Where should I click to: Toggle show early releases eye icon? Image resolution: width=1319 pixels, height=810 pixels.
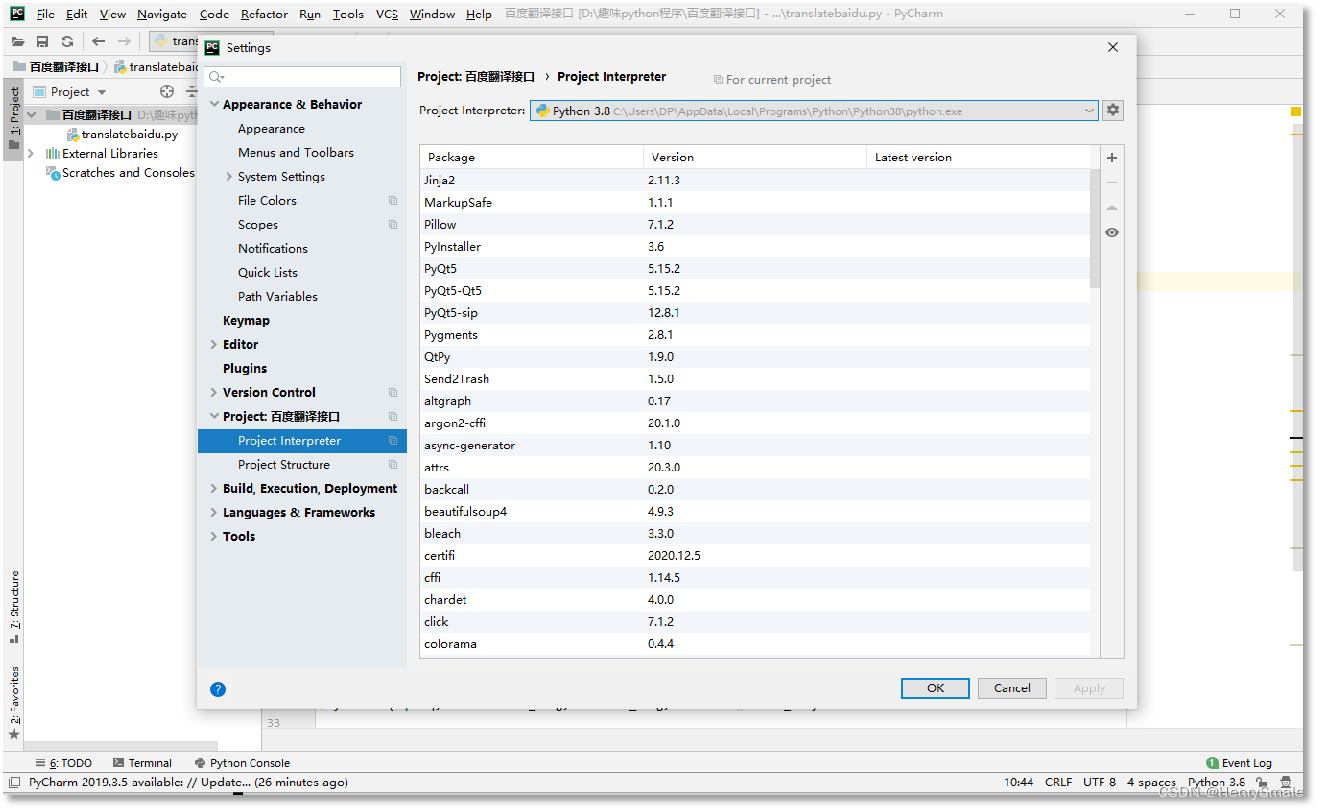click(1112, 232)
